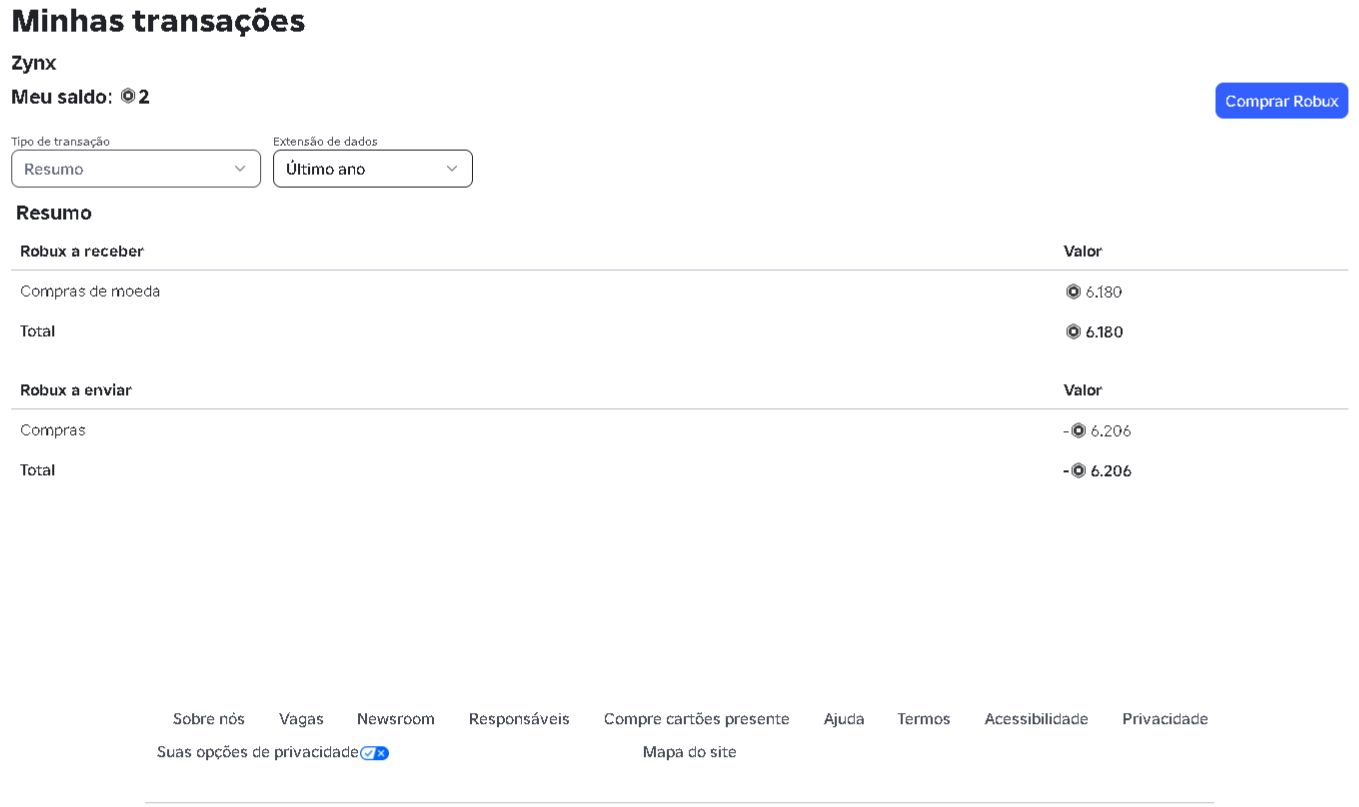Open the Sobre nós footer link
Screen dimensions: 1359x807
pos(209,719)
